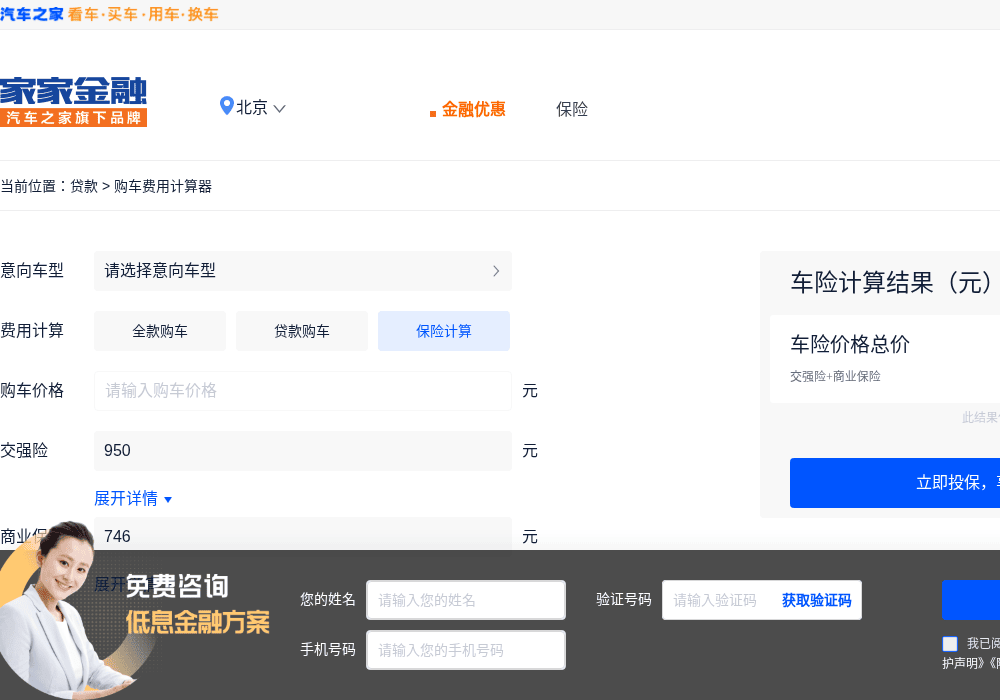Click 获取验证码 link
Viewport: 1000px width, 700px height.
(816, 600)
